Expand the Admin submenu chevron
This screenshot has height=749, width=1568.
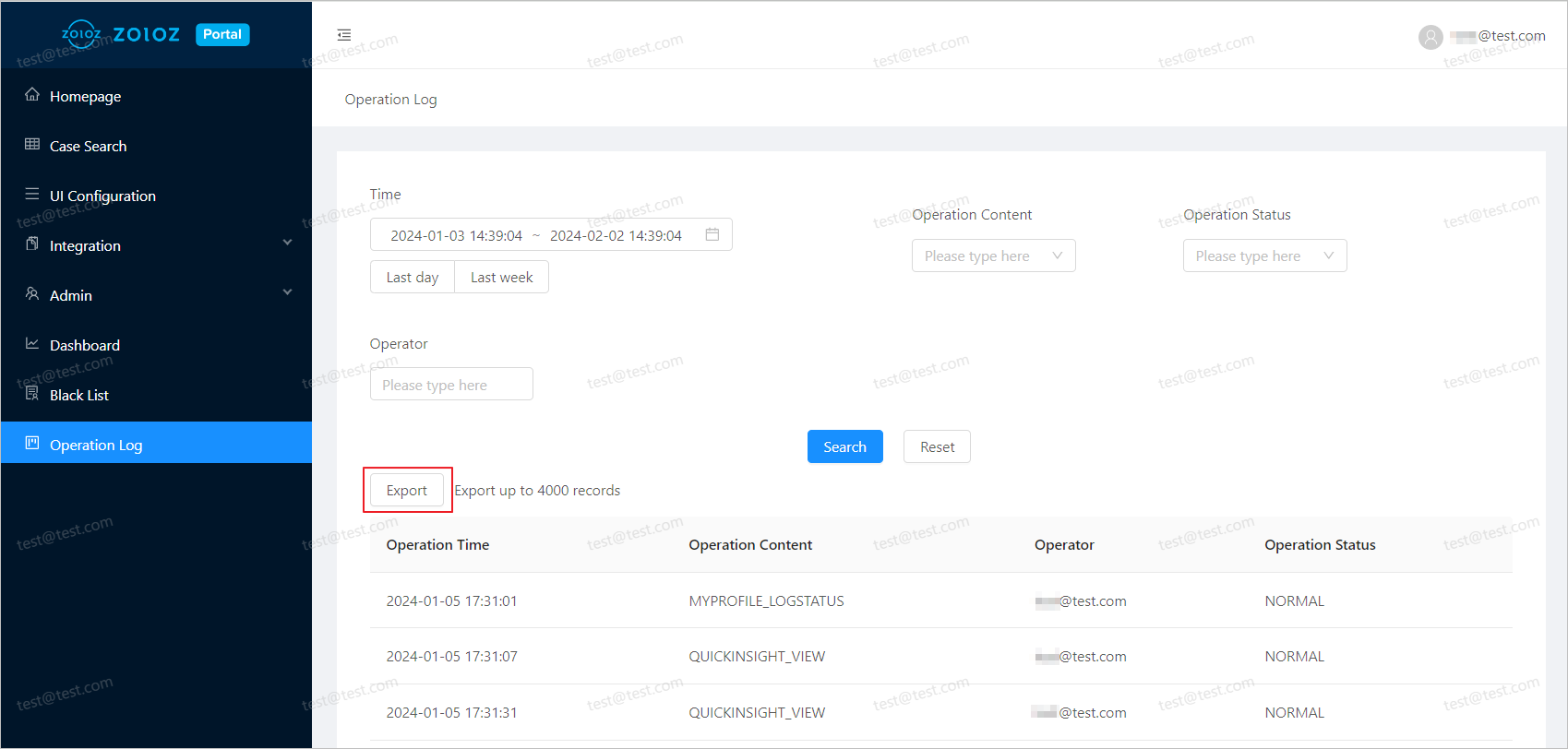(287, 292)
